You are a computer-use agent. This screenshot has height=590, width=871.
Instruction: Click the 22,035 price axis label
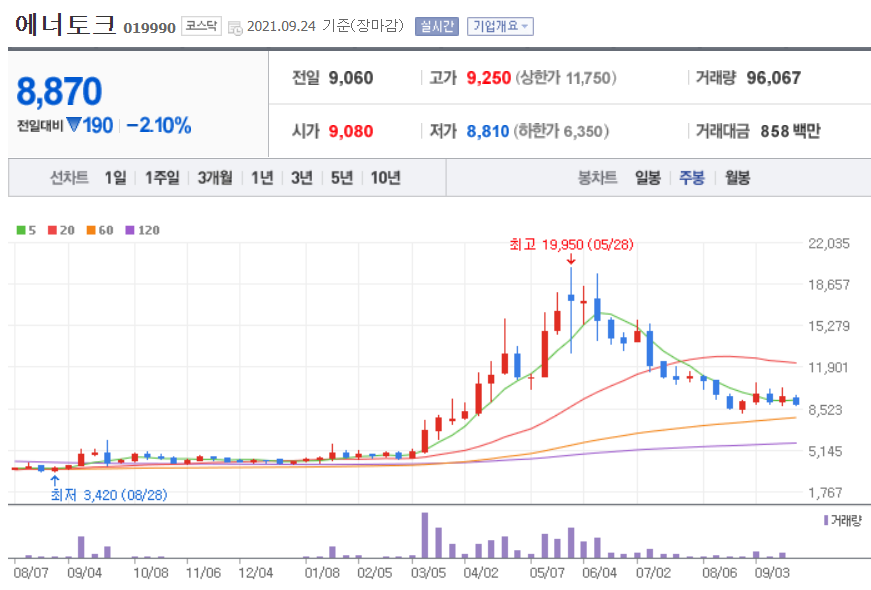pos(829,243)
